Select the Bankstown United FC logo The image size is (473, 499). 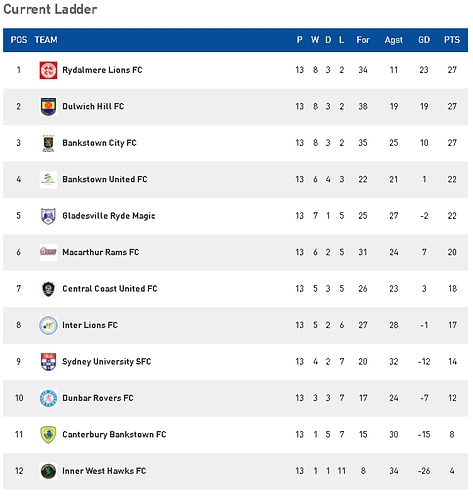[48, 180]
